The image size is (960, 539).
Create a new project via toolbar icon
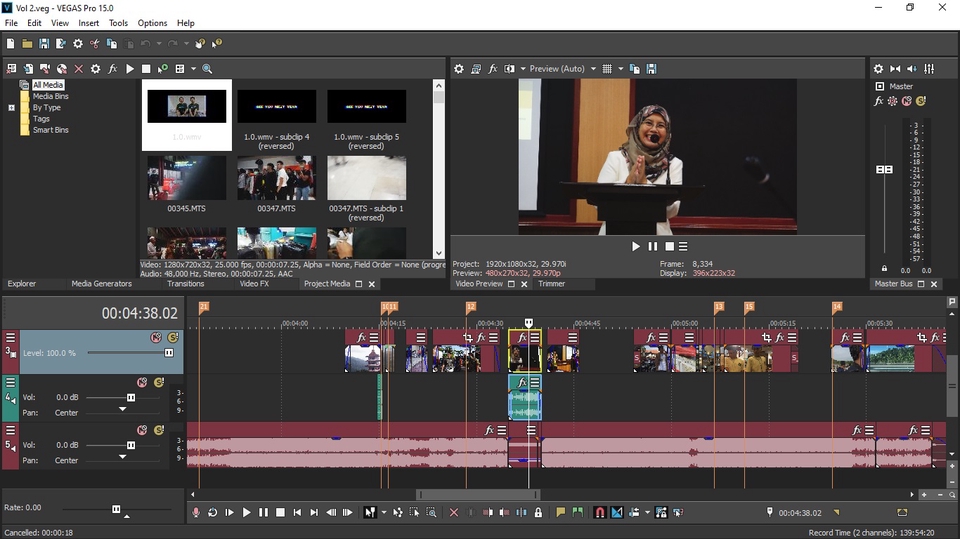(10, 43)
